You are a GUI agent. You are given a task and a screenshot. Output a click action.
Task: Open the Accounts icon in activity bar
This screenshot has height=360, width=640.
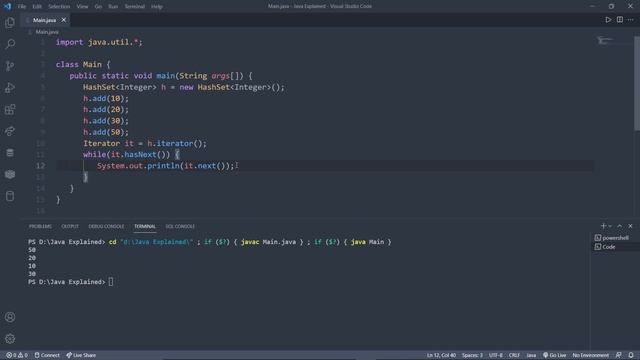point(10,317)
